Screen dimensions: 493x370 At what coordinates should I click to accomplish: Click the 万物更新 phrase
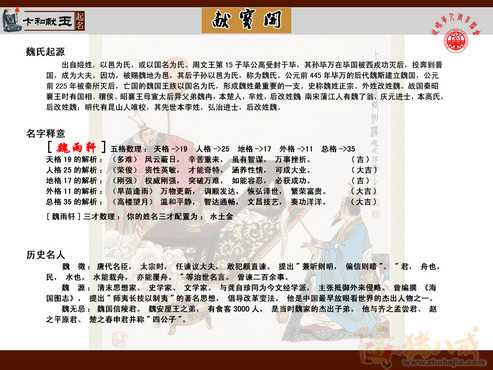pyautogui.click(x=176, y=192)
